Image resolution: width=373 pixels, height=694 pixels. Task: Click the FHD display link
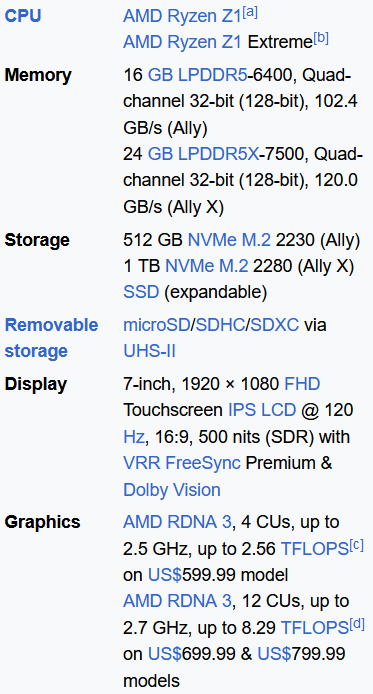[x=302, y=384]
